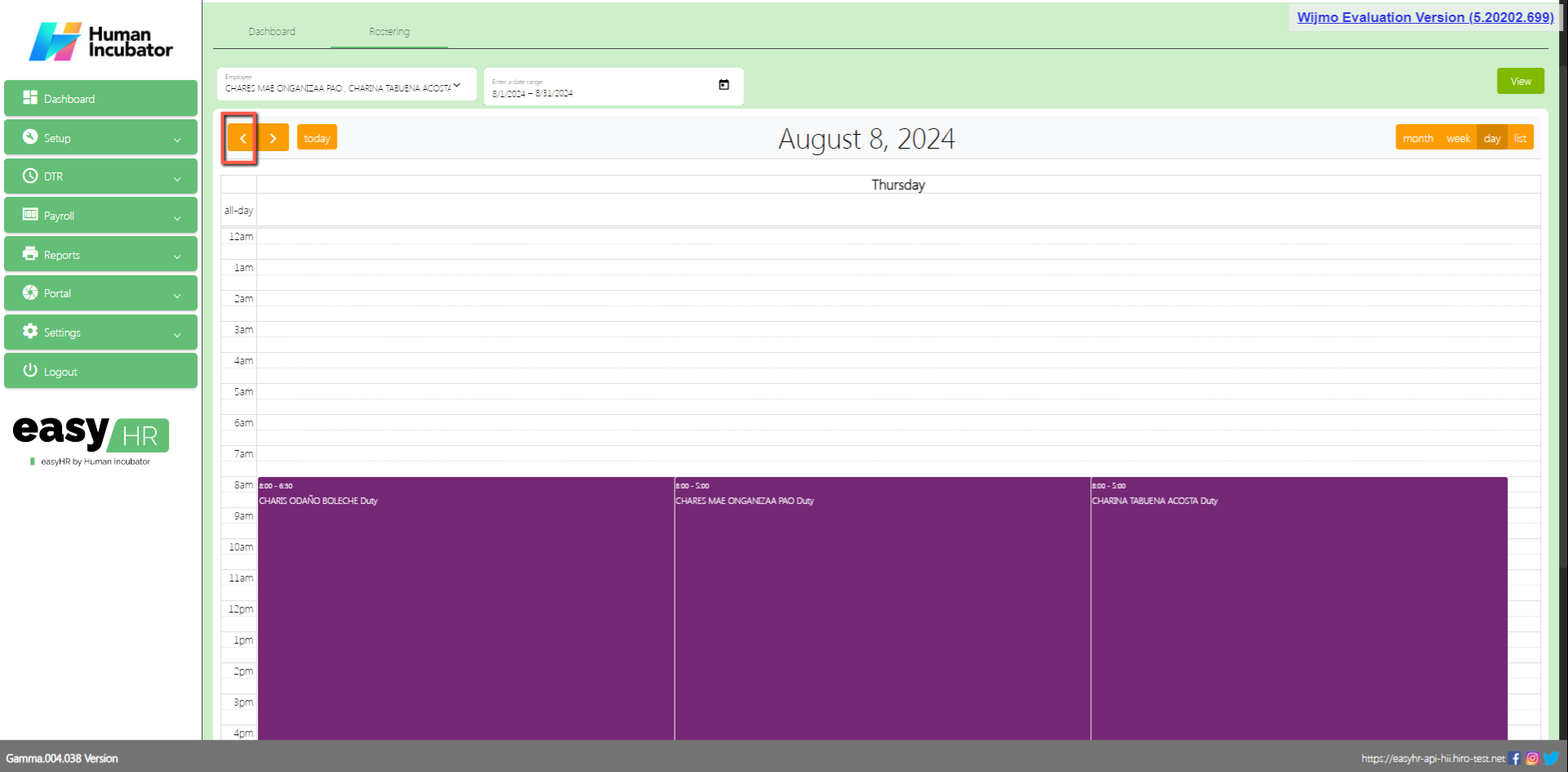Click the easyHR logo

tap(91, 434)
